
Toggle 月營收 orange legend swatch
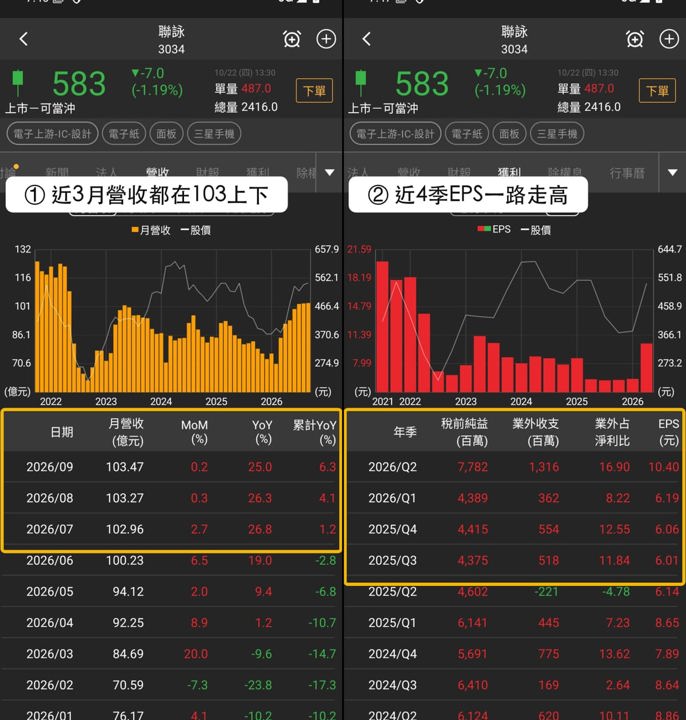[135, 230]
